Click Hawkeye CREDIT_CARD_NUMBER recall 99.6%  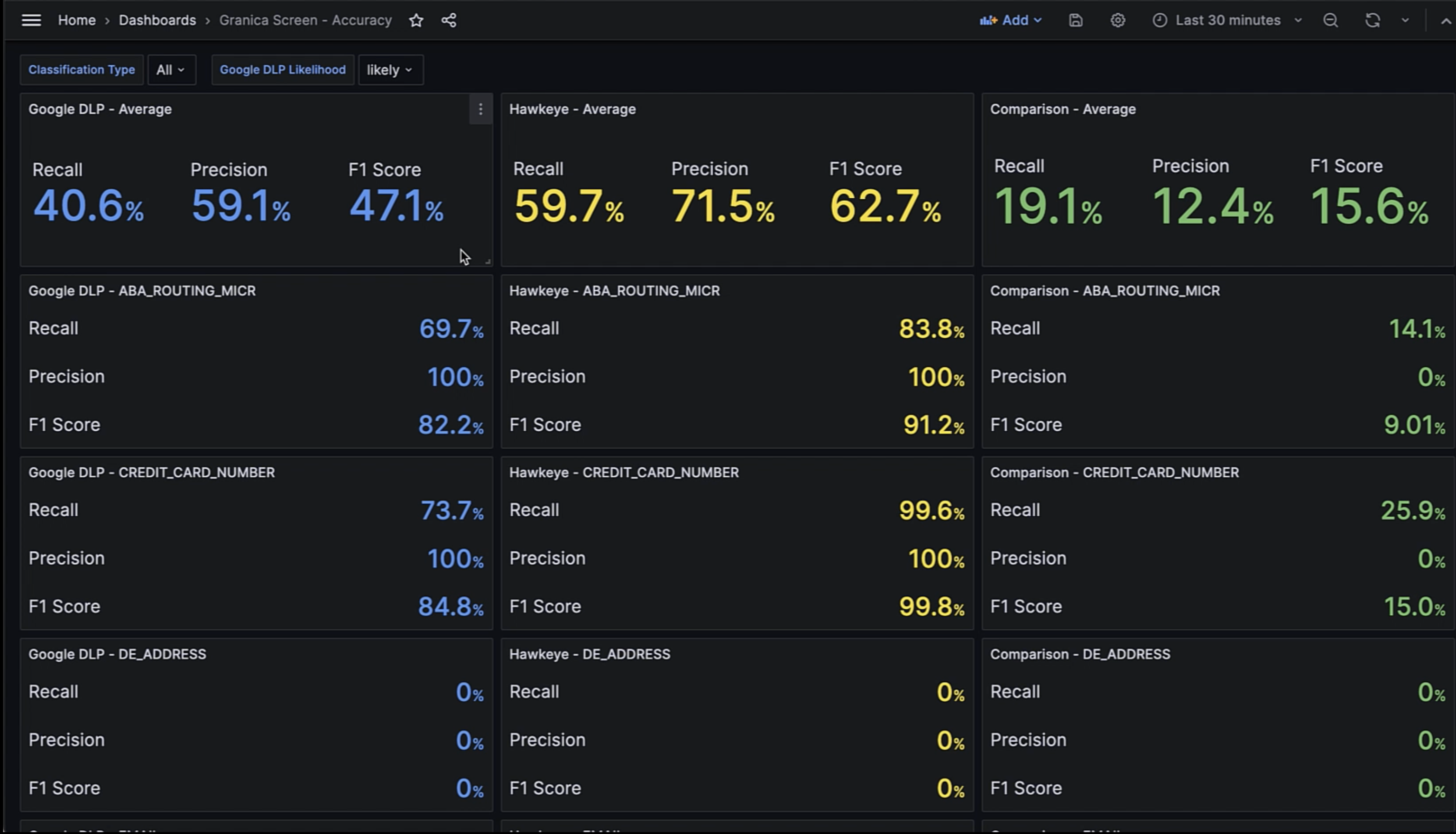coord(932,510)
